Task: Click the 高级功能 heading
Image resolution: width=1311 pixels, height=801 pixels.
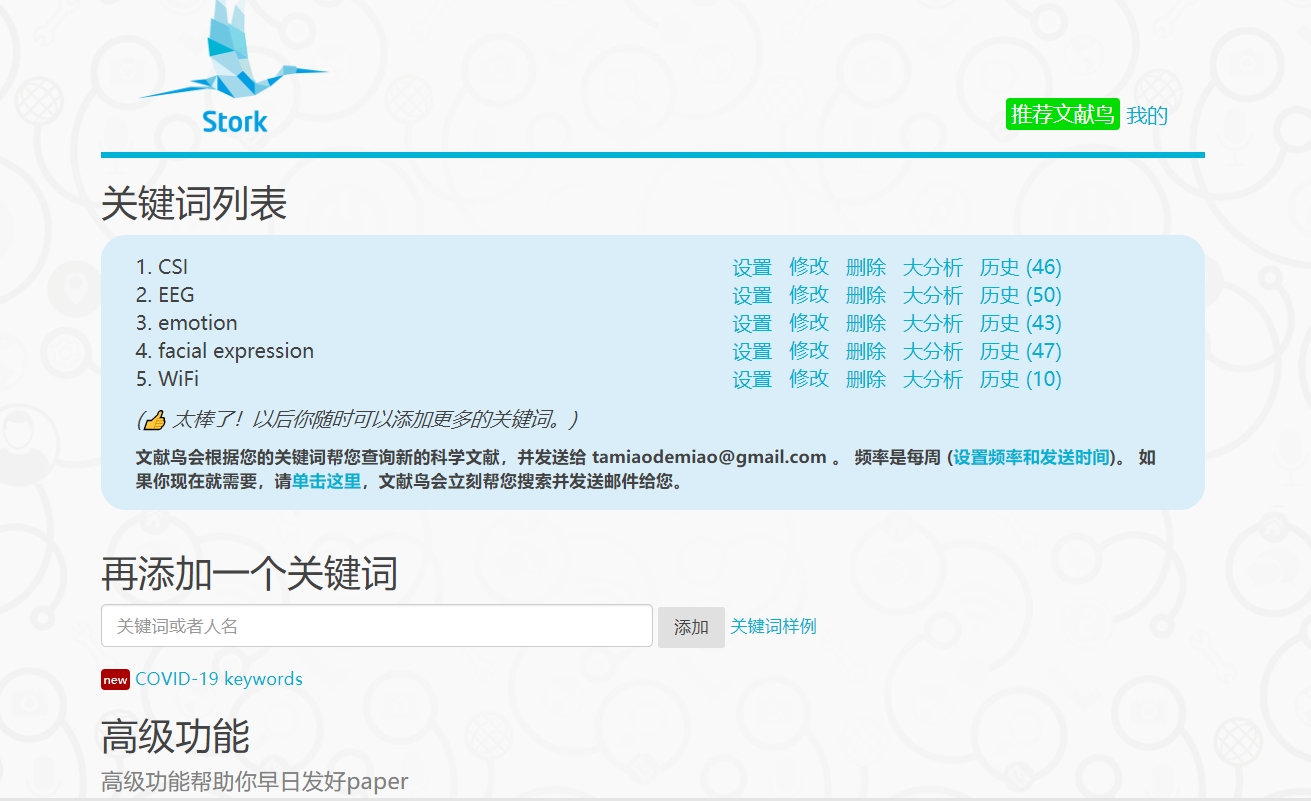Action: point(175,737)
